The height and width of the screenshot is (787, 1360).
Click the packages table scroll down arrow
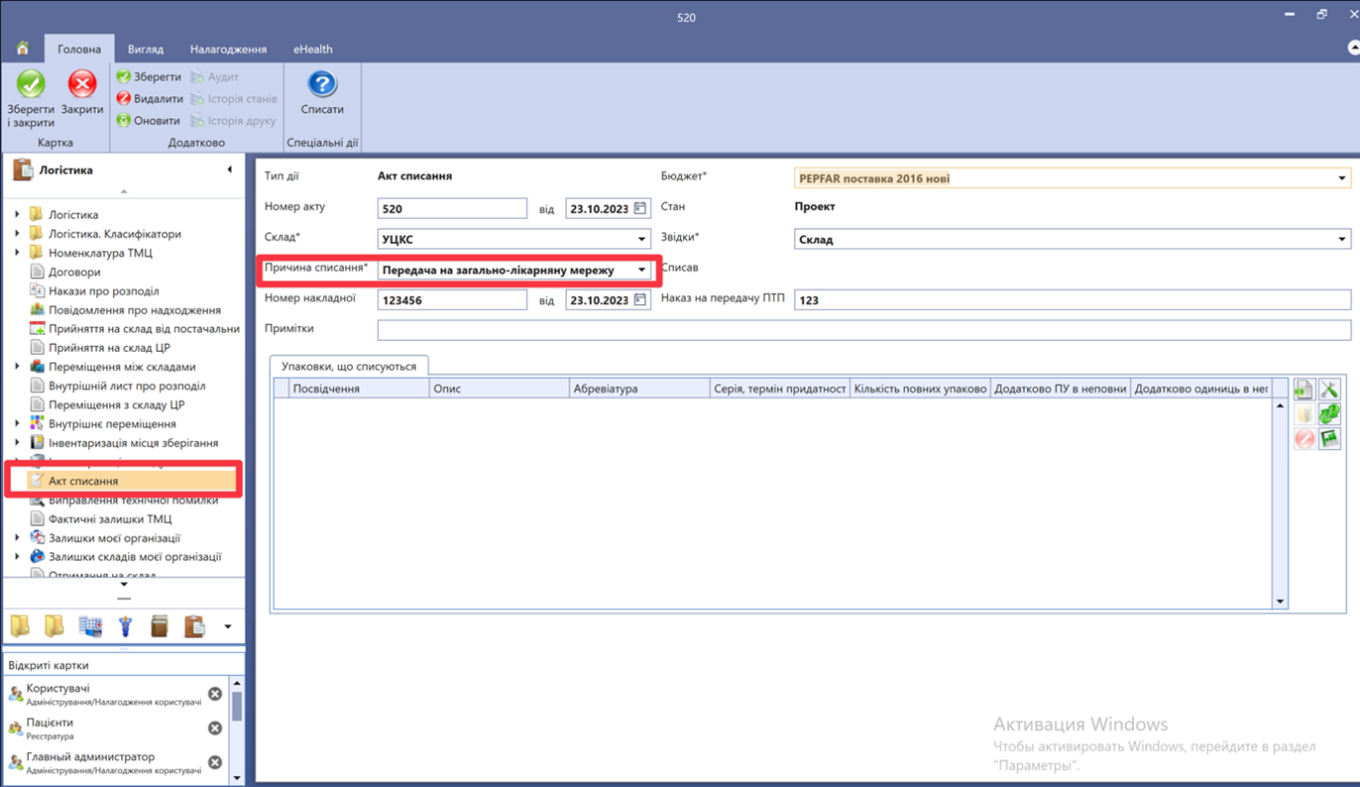tap(1280, 602)
